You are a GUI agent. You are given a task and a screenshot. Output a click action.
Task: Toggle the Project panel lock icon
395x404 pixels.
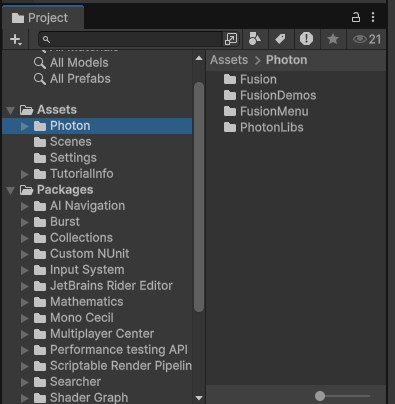(x=356, y=17)
